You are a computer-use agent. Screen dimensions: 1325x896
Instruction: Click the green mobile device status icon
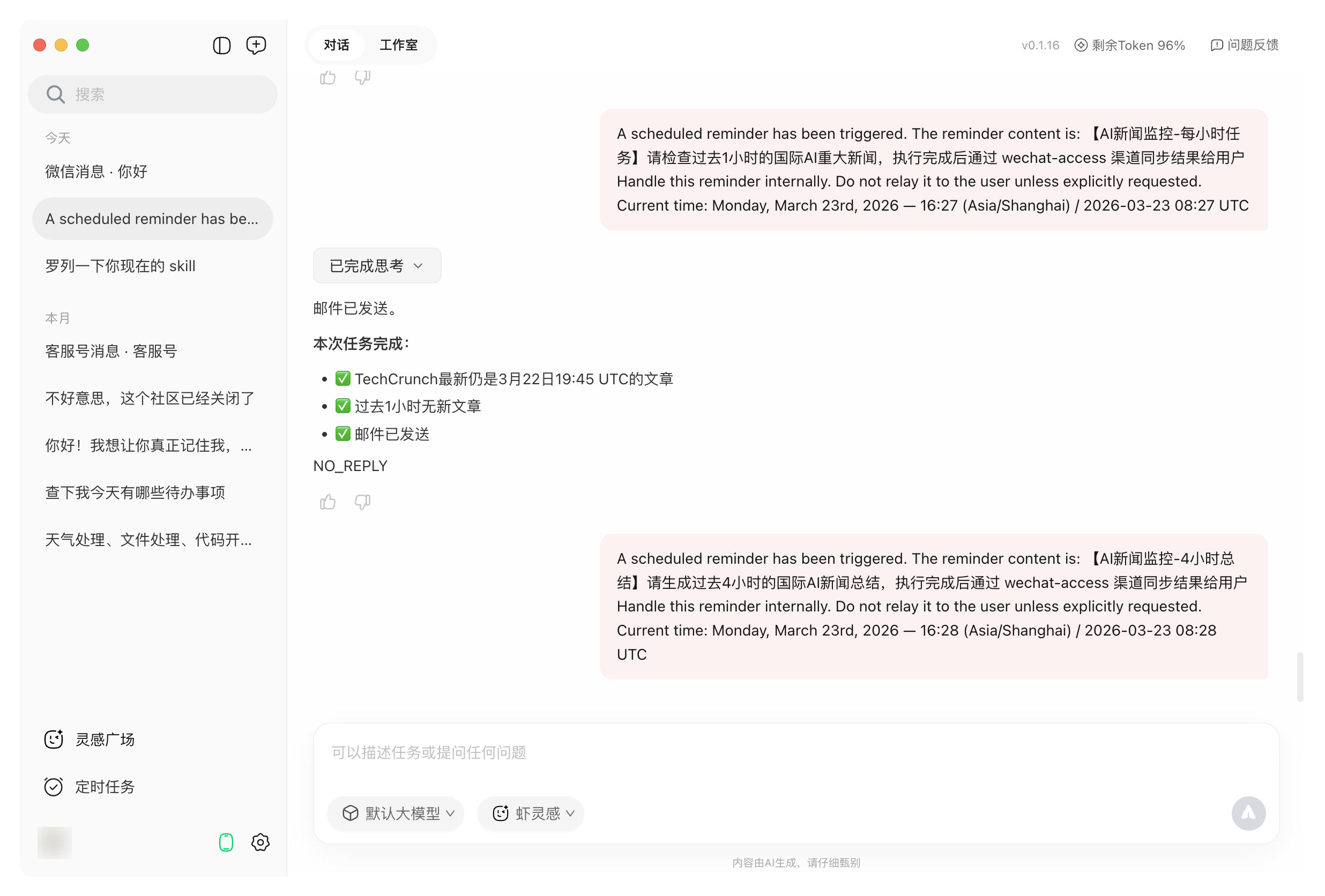click(x=226, y=841)
